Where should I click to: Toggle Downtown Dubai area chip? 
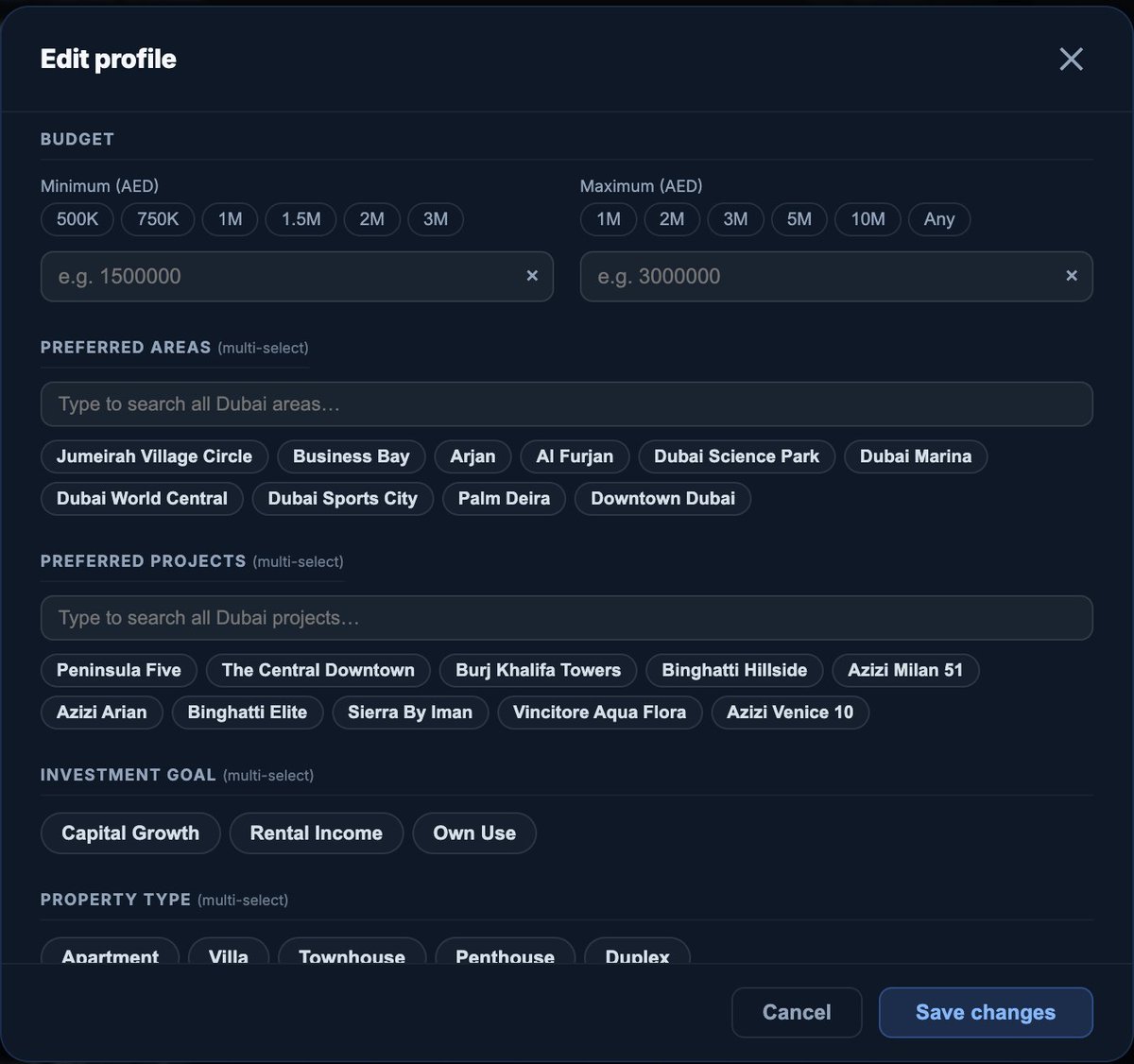pos(662,498)
